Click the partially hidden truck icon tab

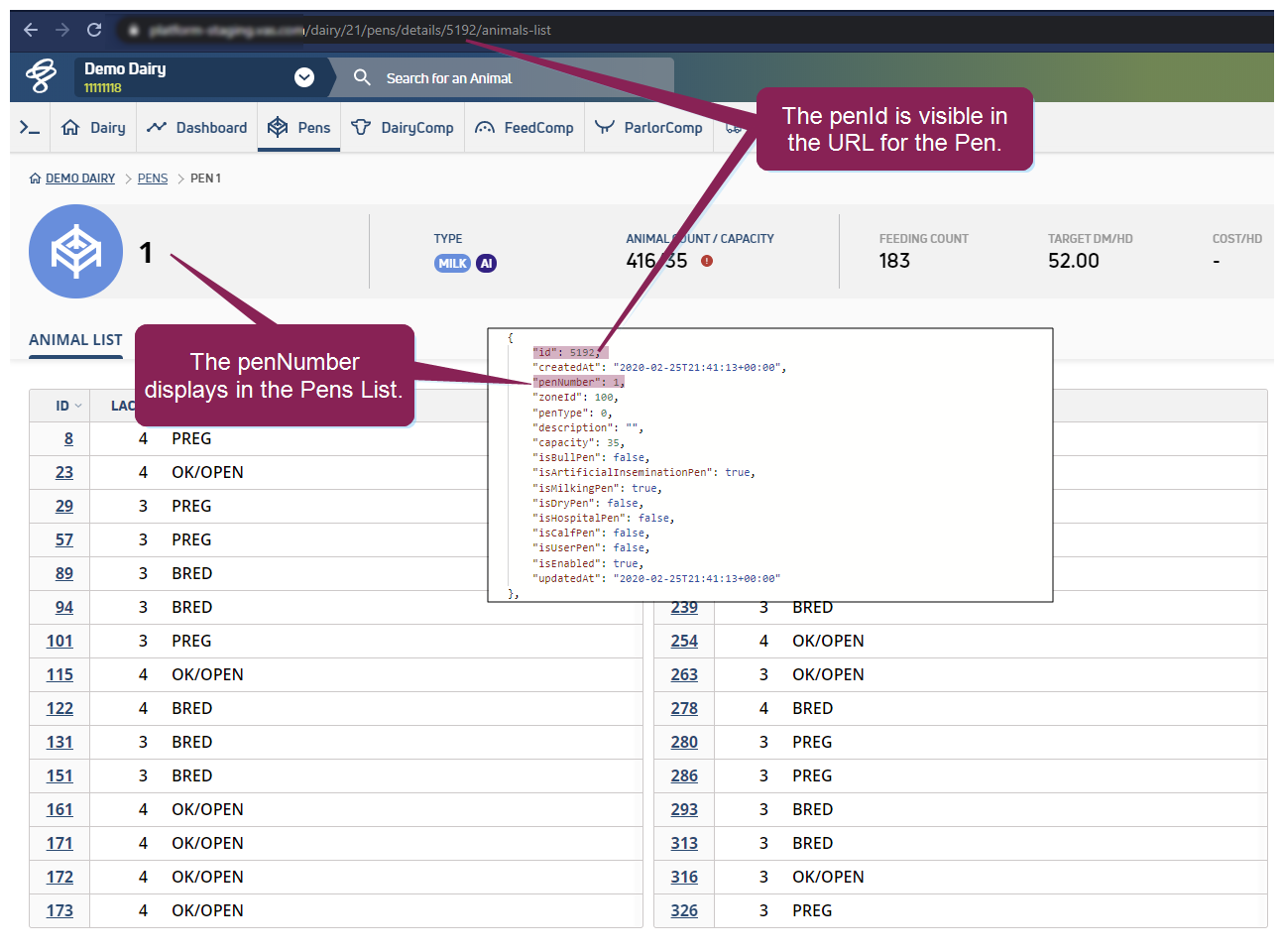click(734, 128)
